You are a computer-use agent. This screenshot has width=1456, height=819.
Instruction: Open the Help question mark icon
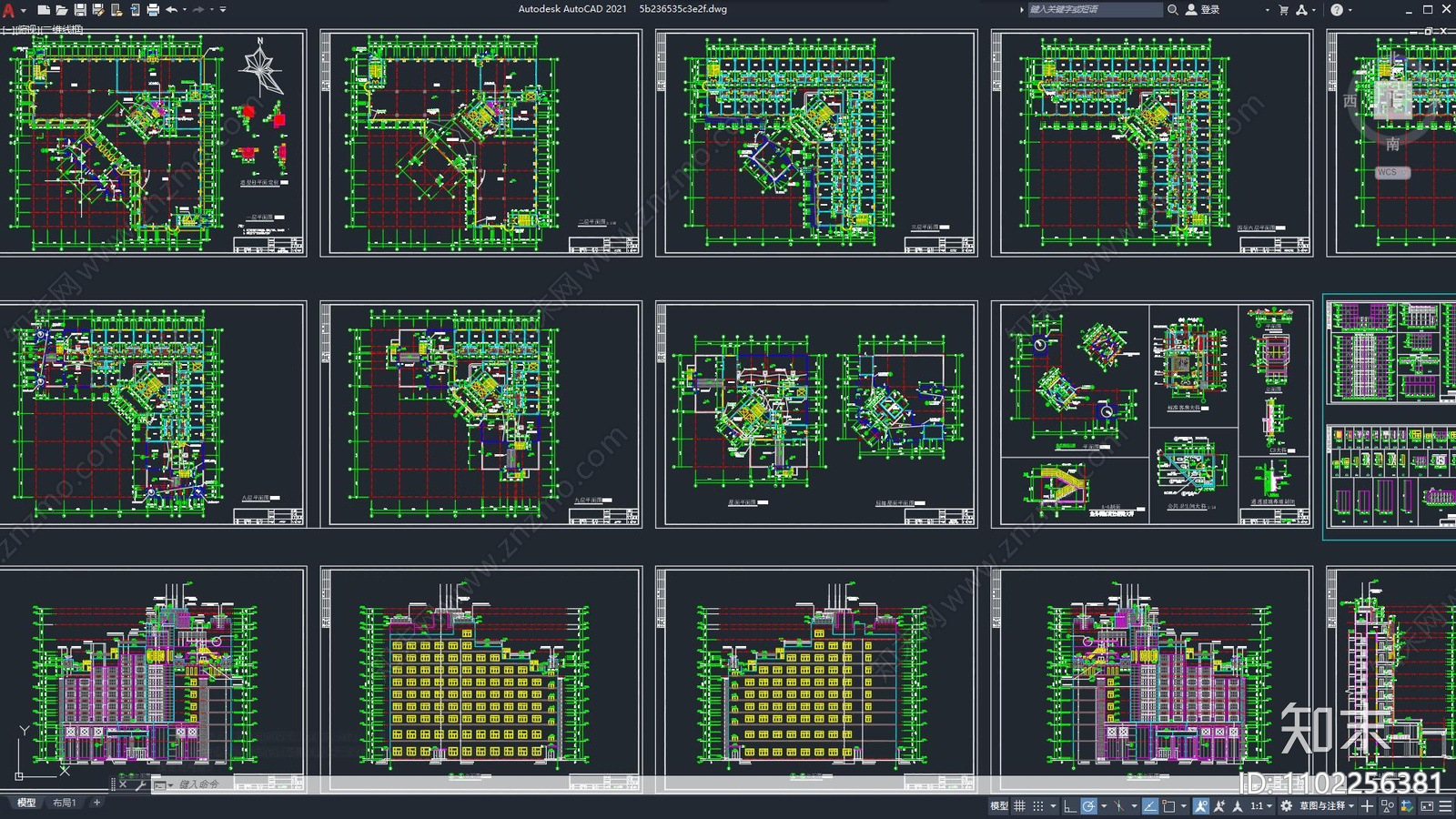click(x=1337, y=10)
